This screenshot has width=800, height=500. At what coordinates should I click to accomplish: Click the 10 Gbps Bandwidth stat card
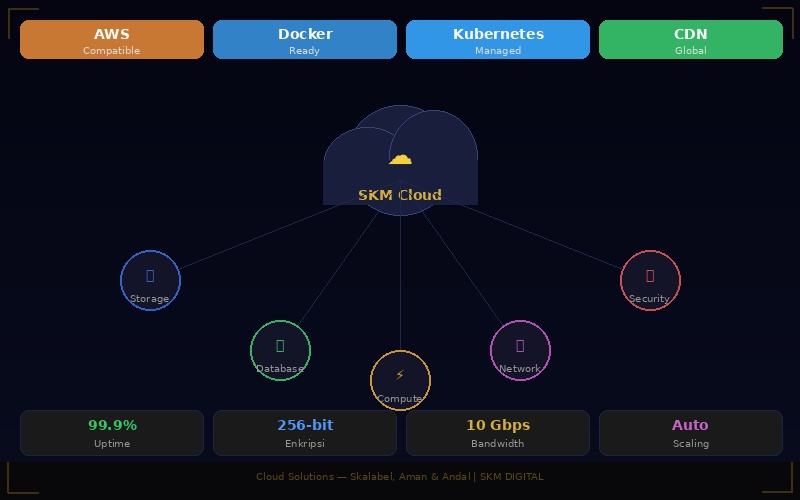click(x=498, y=433)
